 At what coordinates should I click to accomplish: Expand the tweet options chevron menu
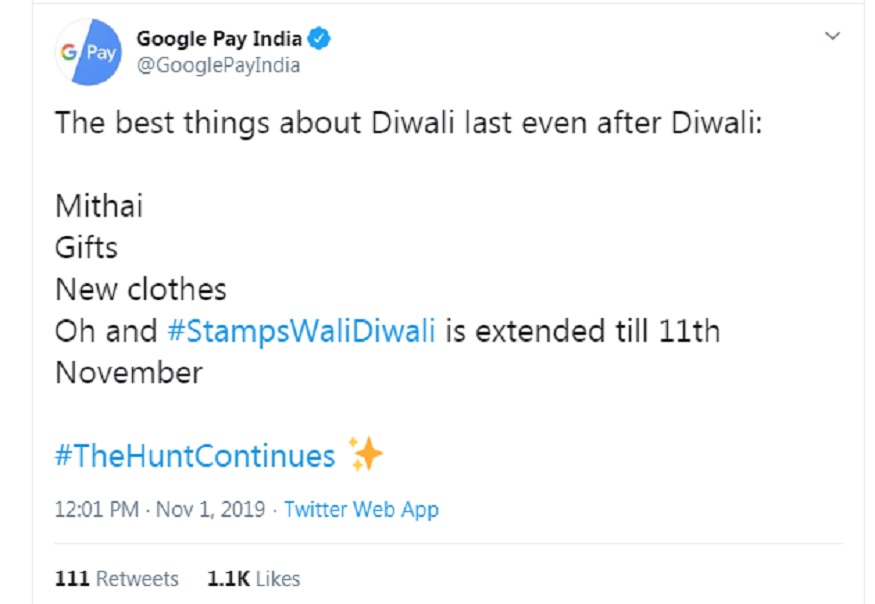pos(832,36)
